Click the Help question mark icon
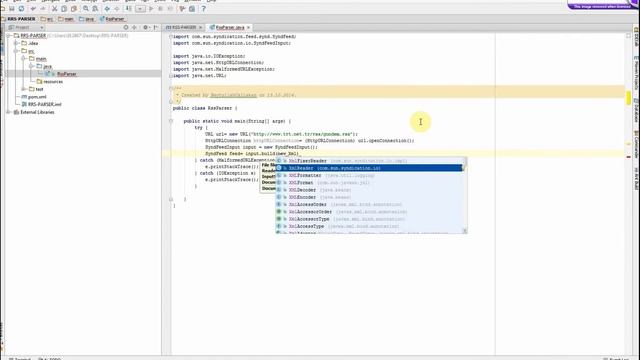 pos(204,9)
